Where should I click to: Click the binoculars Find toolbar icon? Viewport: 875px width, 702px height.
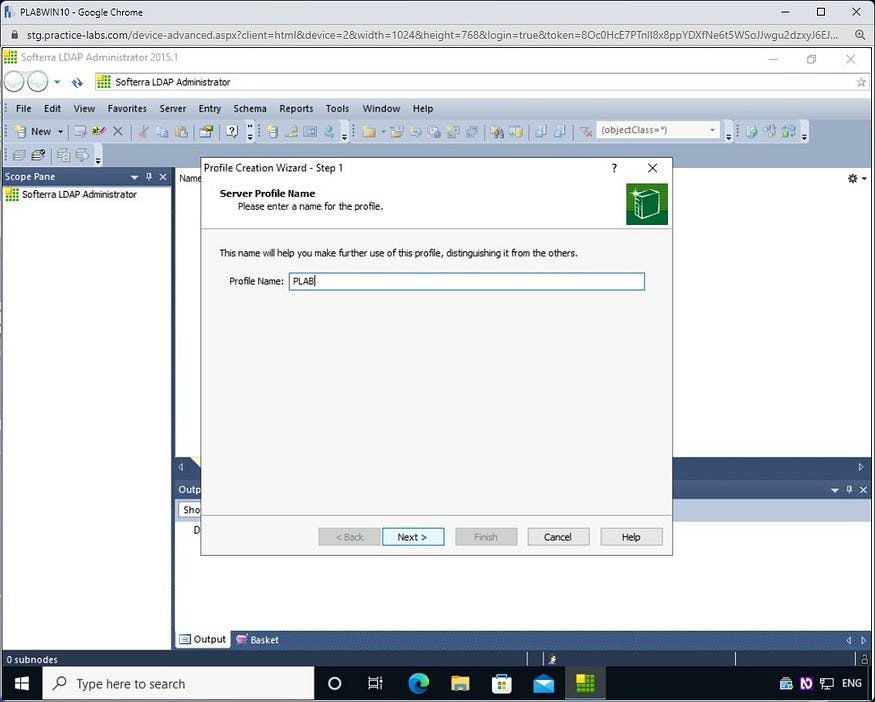tap(497, 132)
